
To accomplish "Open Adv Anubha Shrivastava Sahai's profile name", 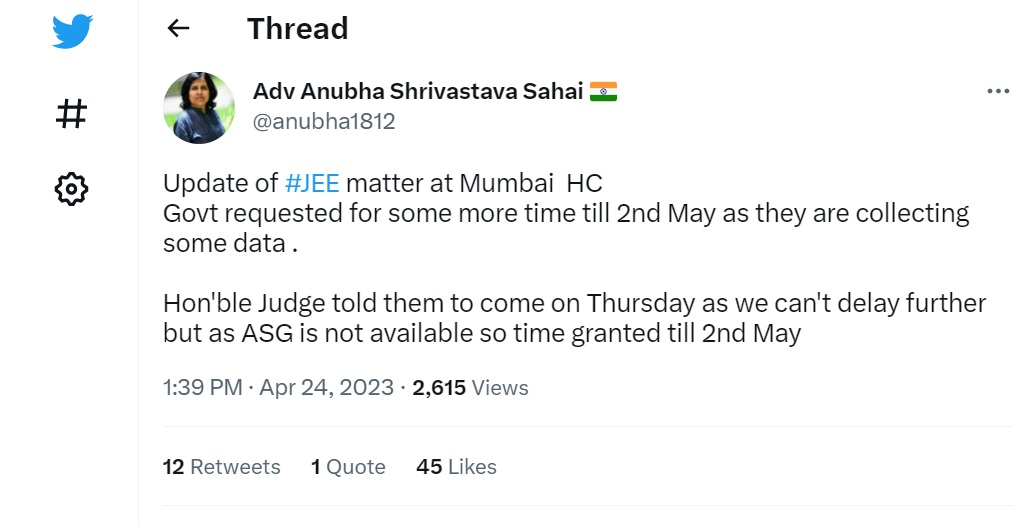I will [x=418, y=92].
